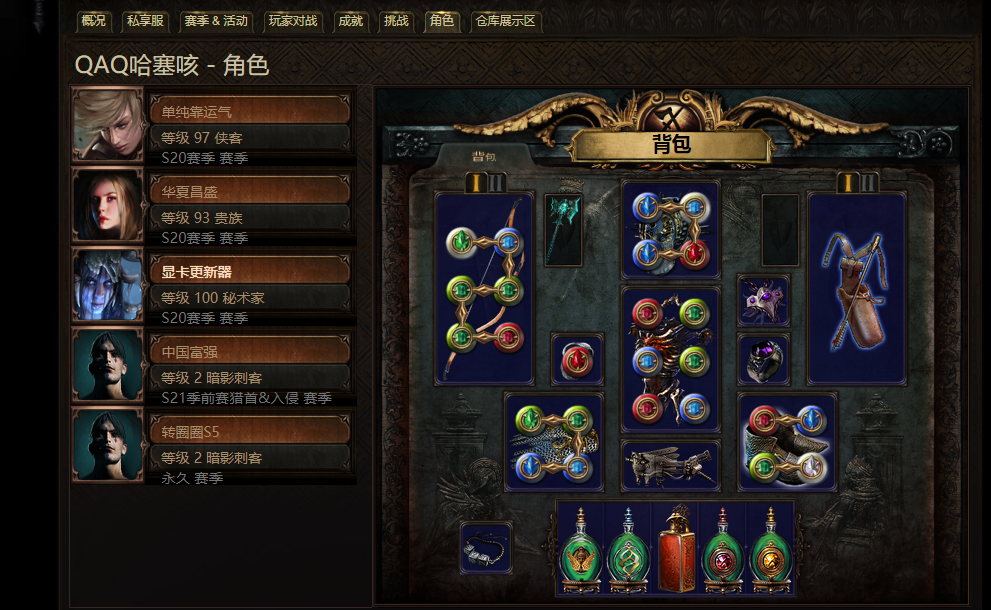The height and width of the screenshot is (610, 991).
Task: Select the red flask in the flask bar
Action: pyautogui.click(x=676, y=549)
